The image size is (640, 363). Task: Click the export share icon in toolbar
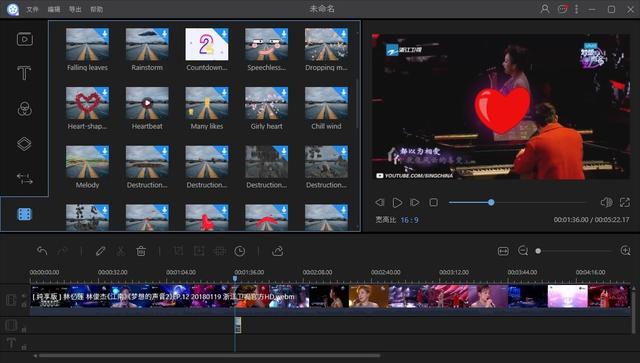(278, 251)
